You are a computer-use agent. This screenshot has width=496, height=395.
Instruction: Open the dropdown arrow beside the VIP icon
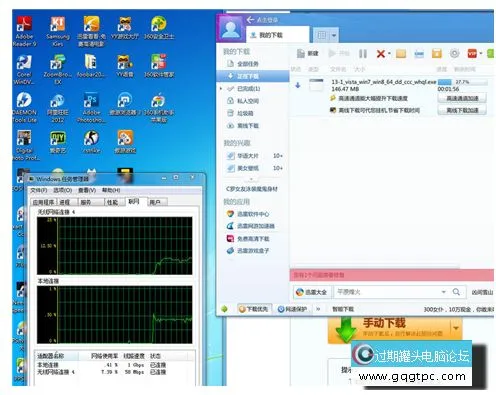(x=481, y=53)
